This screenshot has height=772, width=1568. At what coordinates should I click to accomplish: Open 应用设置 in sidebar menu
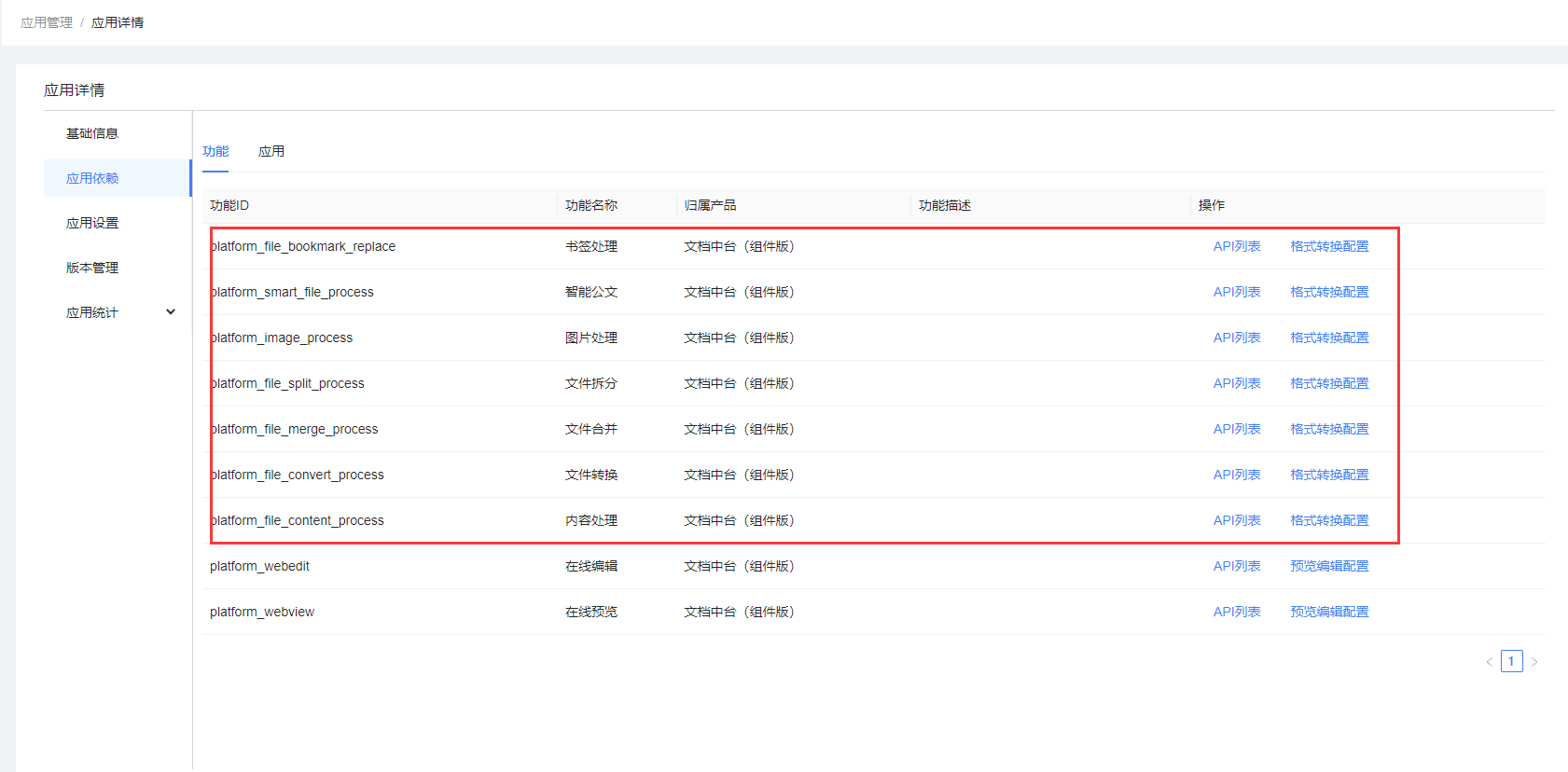[92, 223]
